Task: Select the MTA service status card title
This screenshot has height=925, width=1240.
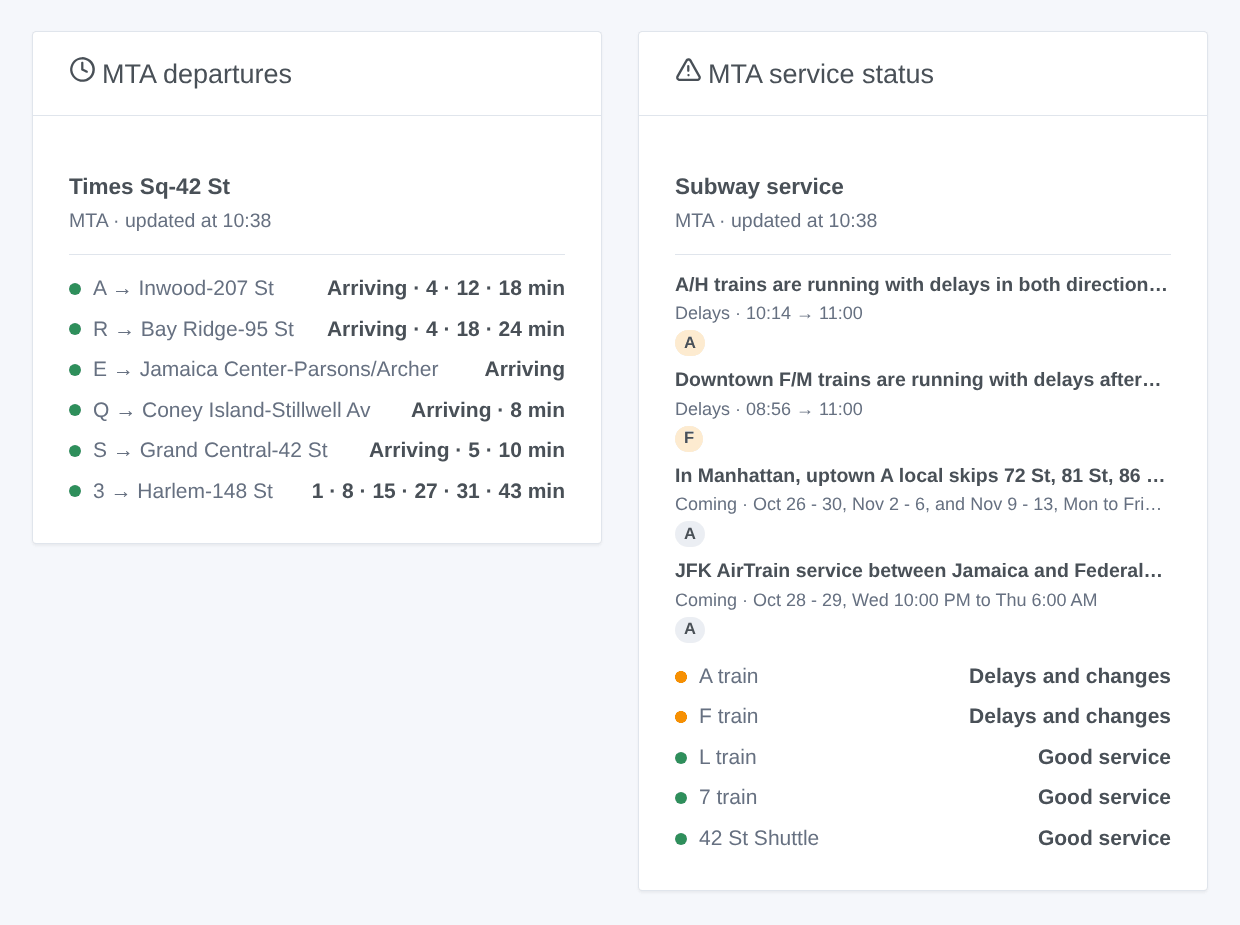Action: 821,74
